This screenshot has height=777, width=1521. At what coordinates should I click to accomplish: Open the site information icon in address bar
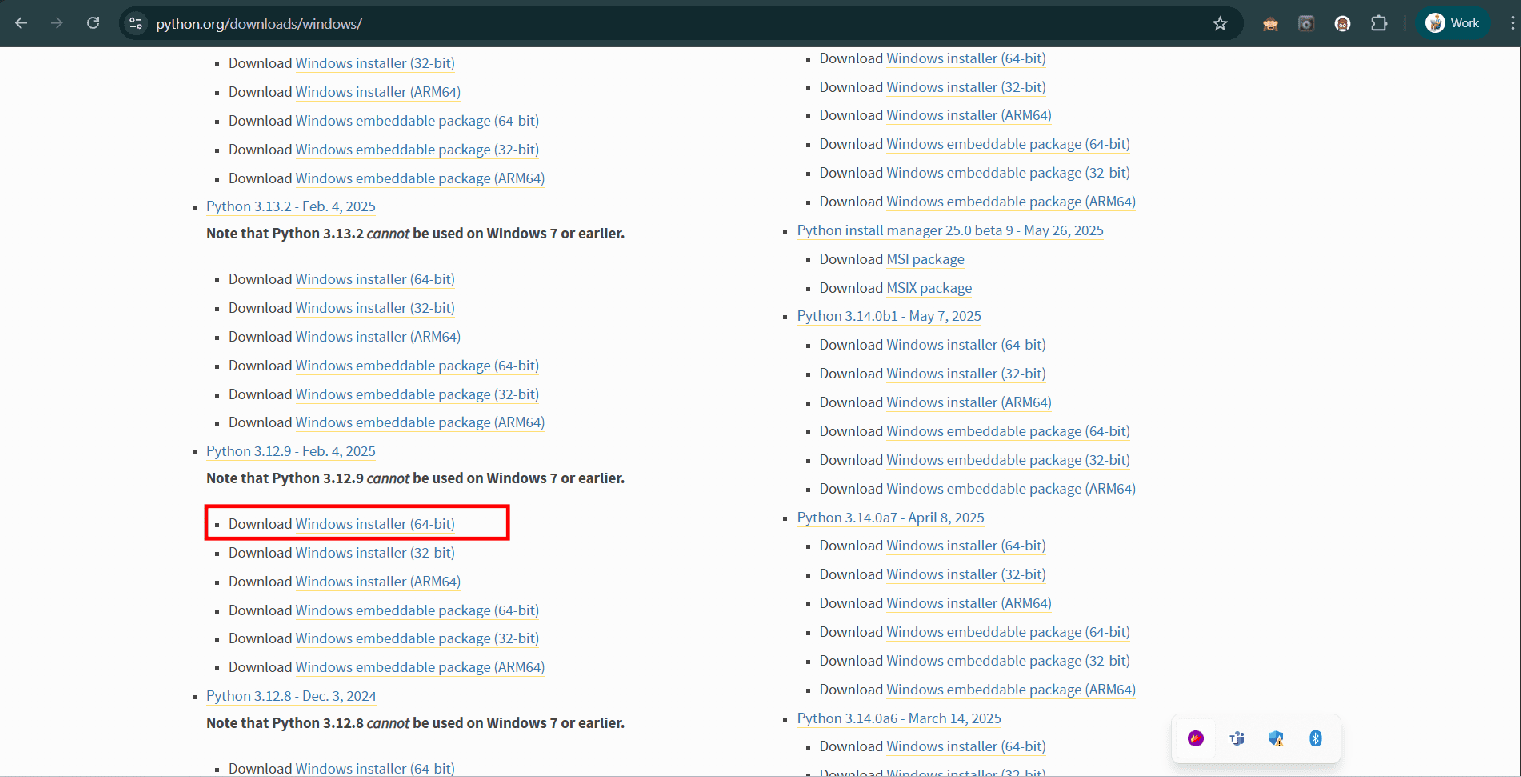[136, 23]
